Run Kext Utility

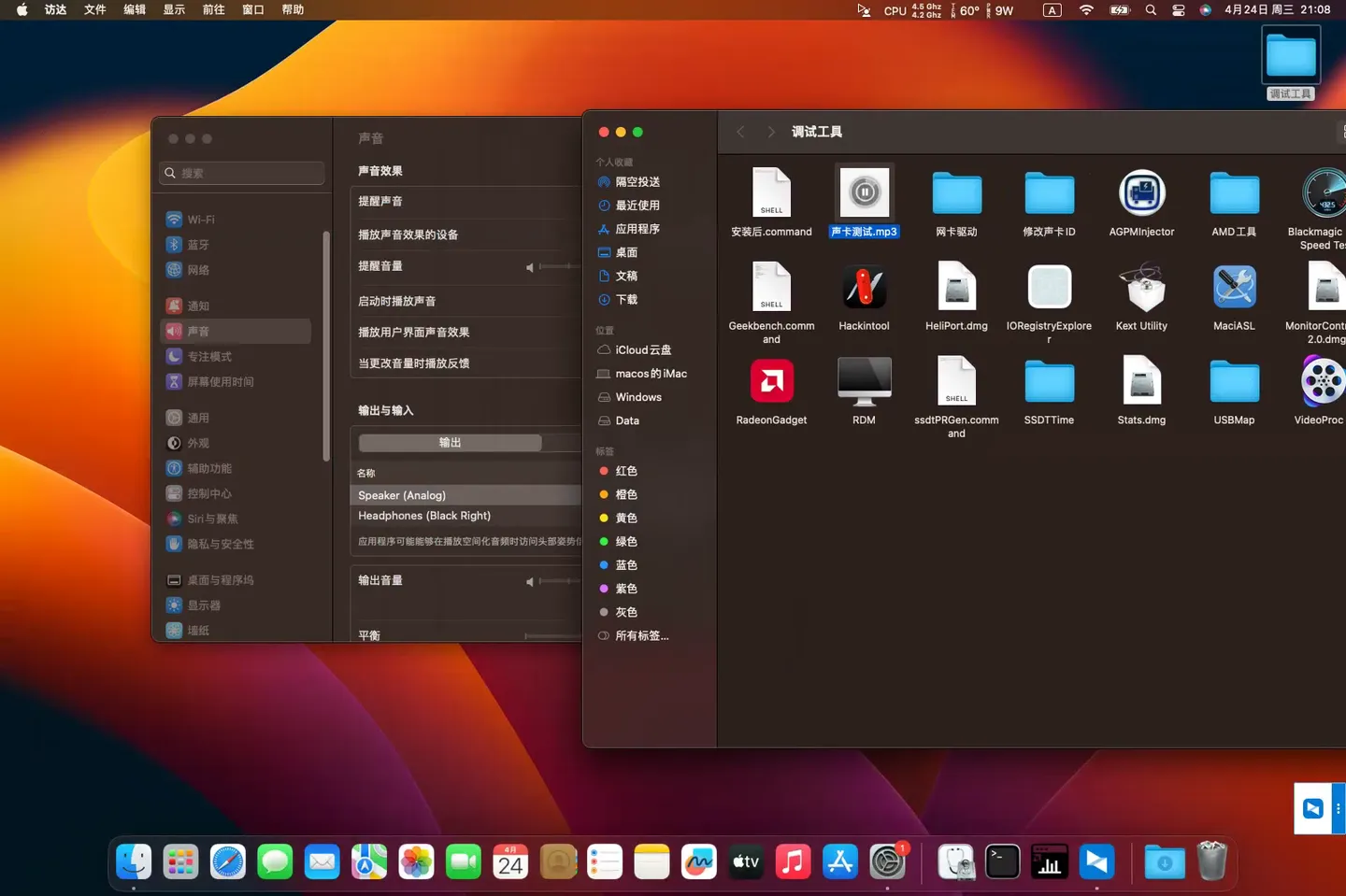pos(1141,287)
